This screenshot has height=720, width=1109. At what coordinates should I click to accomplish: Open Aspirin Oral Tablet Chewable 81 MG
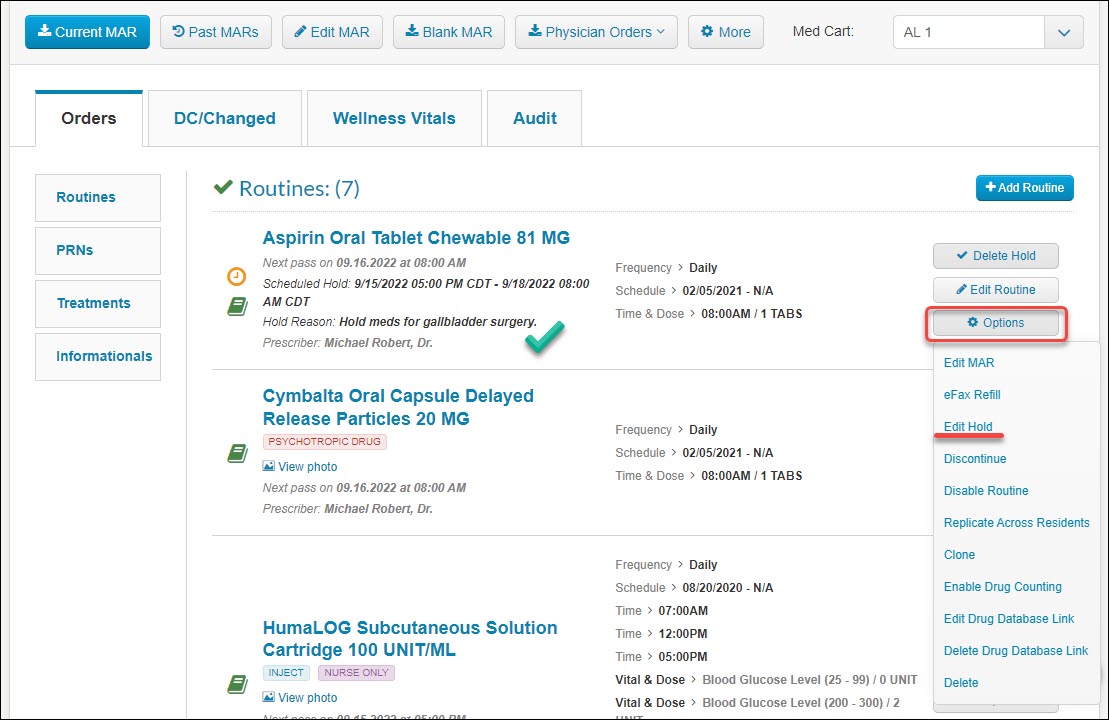coord(416,238)
